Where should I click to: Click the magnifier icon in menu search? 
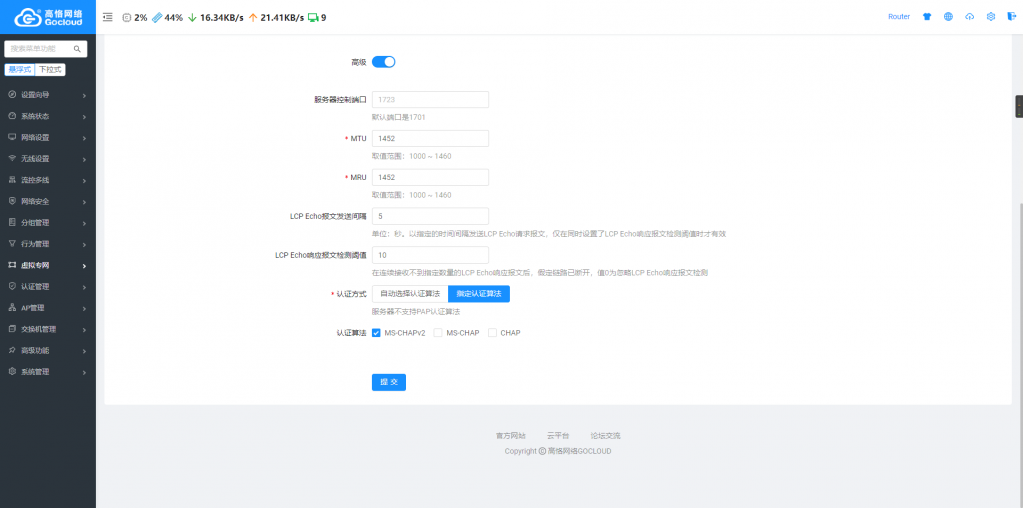click(76, 49)
